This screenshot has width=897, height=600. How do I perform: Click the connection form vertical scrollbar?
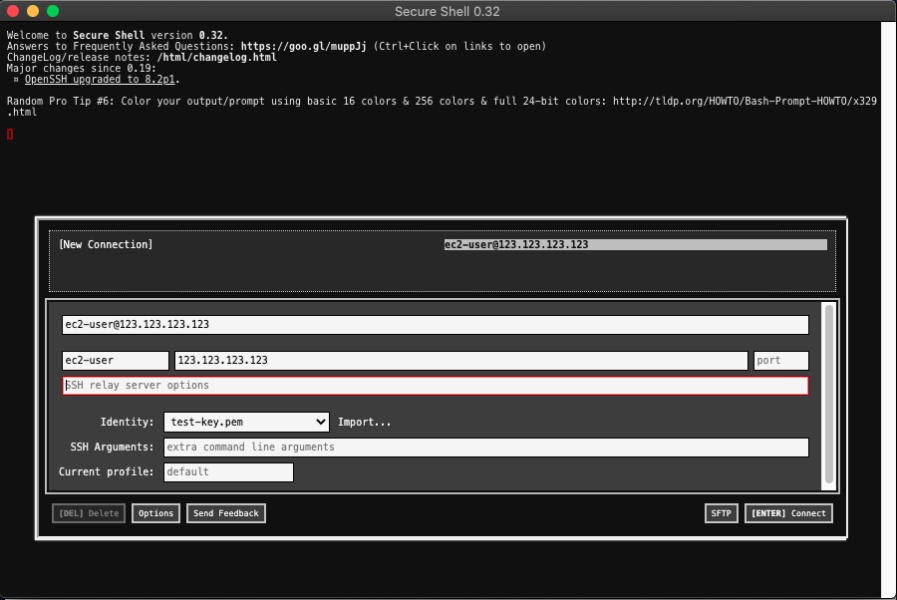point(828,396)
